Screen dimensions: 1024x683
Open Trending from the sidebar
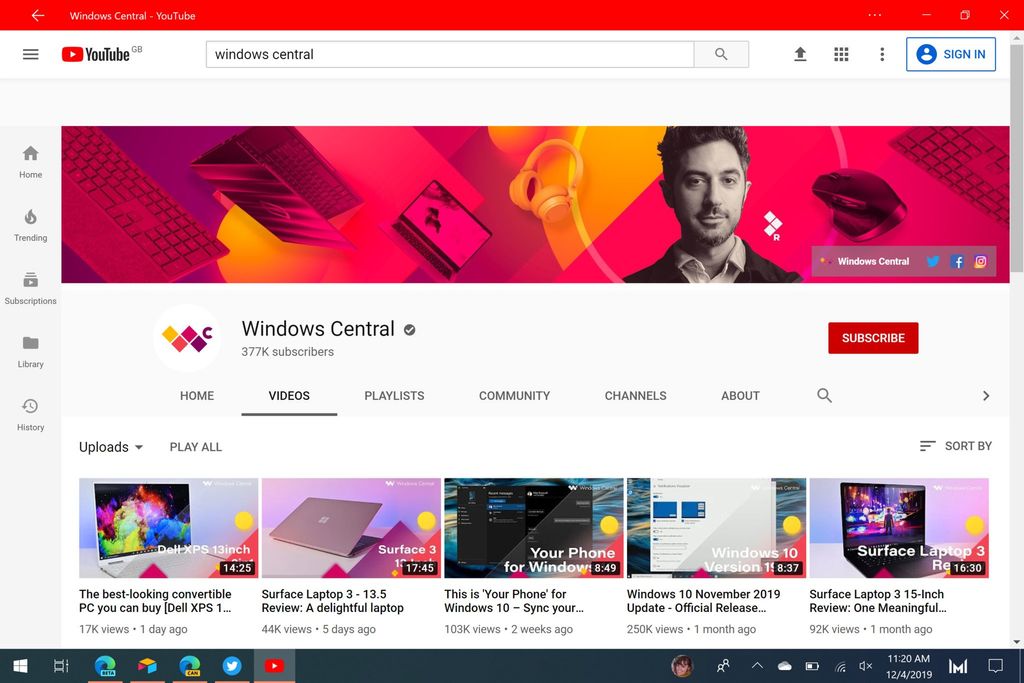point(30,225)
